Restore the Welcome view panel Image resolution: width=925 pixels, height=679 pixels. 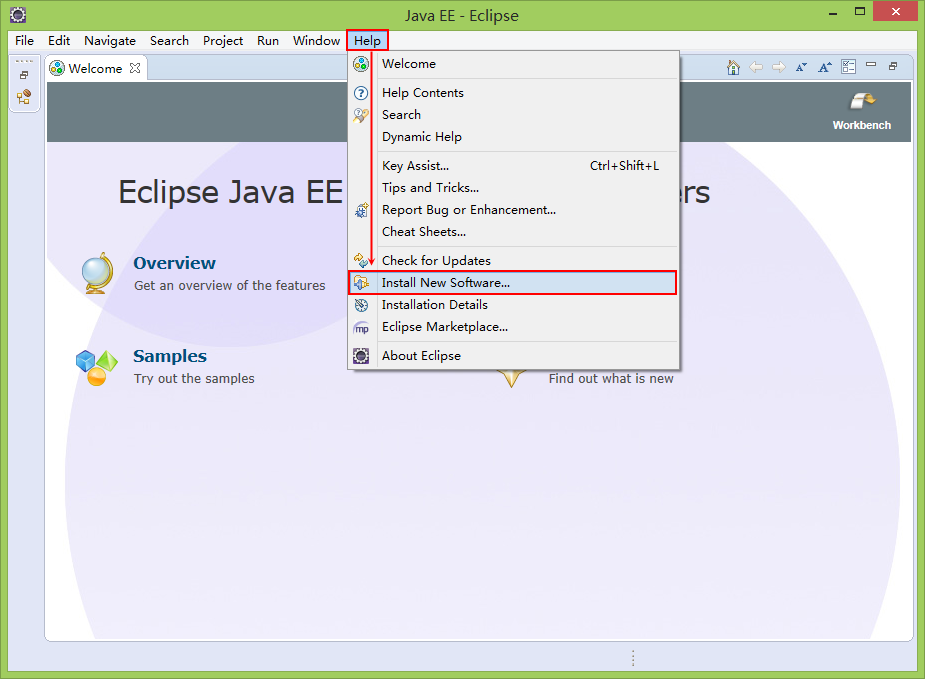[893, 66]
